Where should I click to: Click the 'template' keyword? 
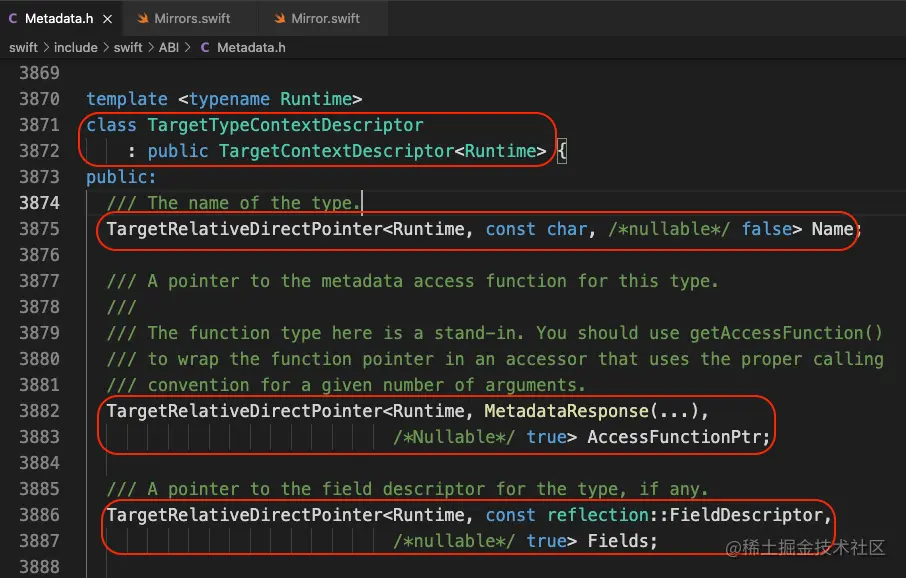coord(127,99)
